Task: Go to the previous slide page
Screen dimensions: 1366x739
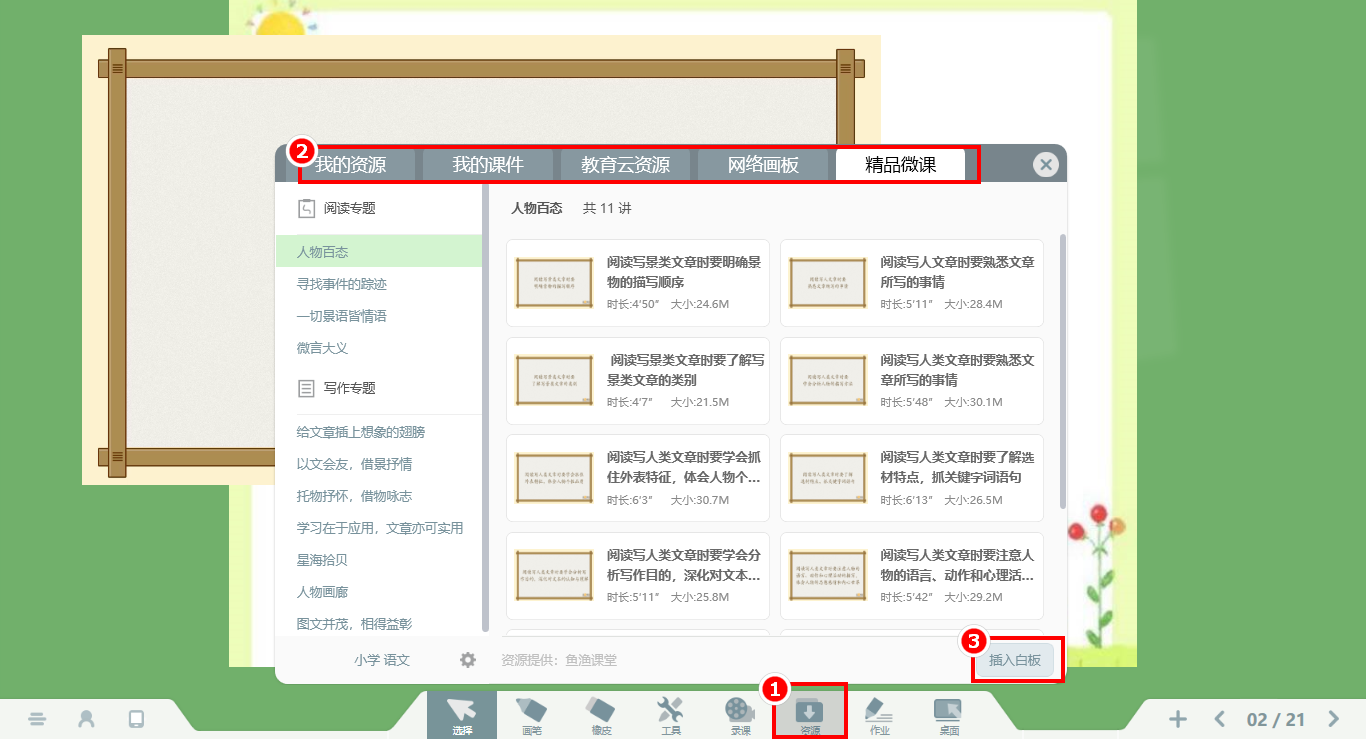Action: click(x=1219, y=719)
